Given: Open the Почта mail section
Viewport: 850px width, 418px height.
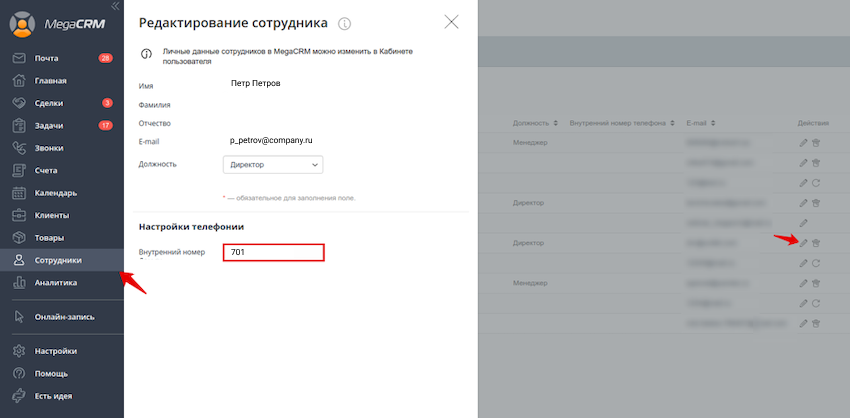Looking at the screenshot, I should pos(62,58).
